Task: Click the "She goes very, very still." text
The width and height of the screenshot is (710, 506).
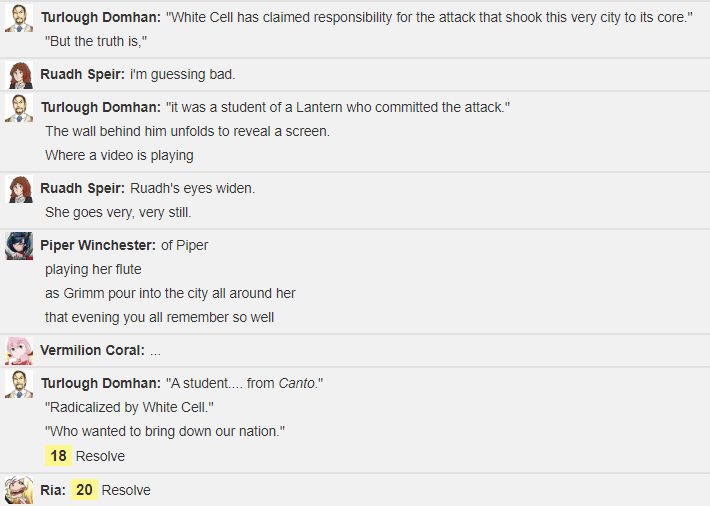Action: pyautogui.click(x=118, y=212)
